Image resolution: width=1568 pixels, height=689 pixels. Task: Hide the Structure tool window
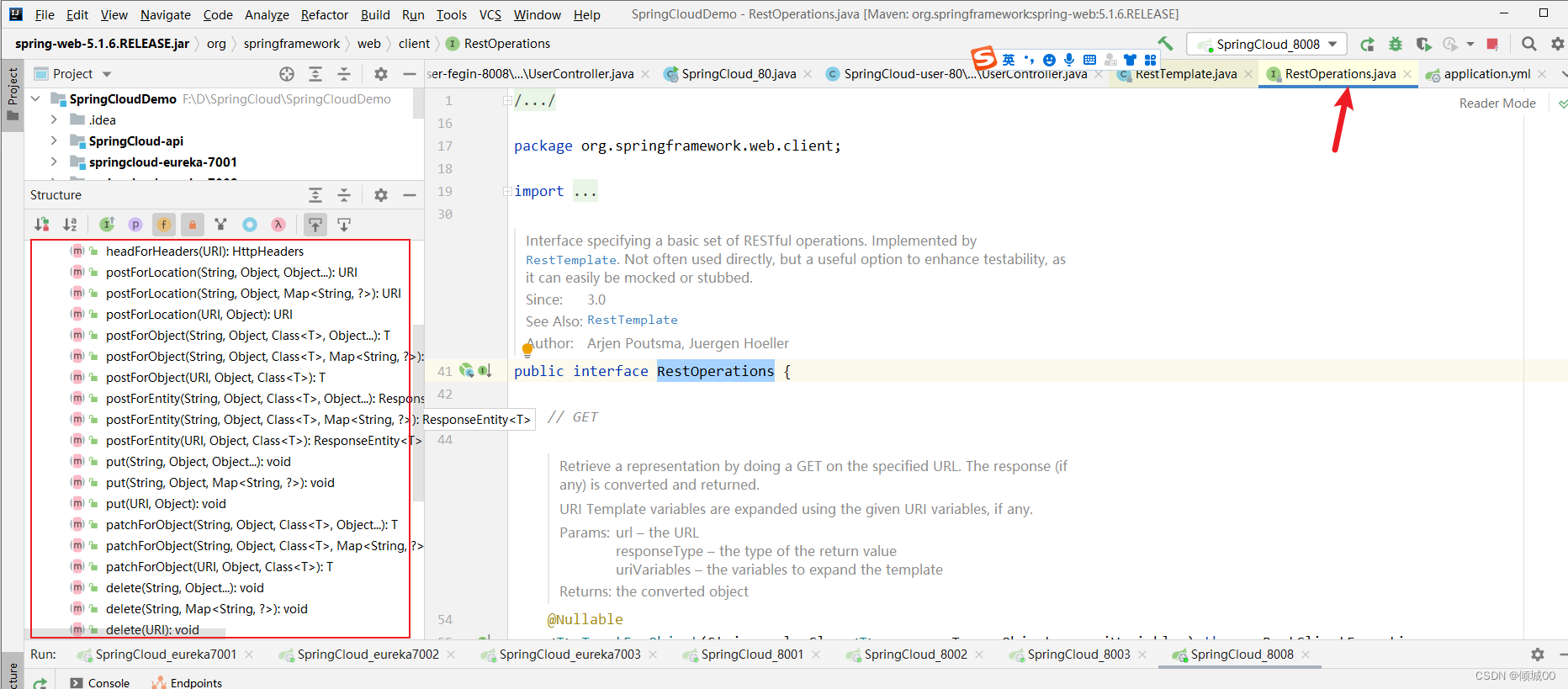click(x=410, y=195)
